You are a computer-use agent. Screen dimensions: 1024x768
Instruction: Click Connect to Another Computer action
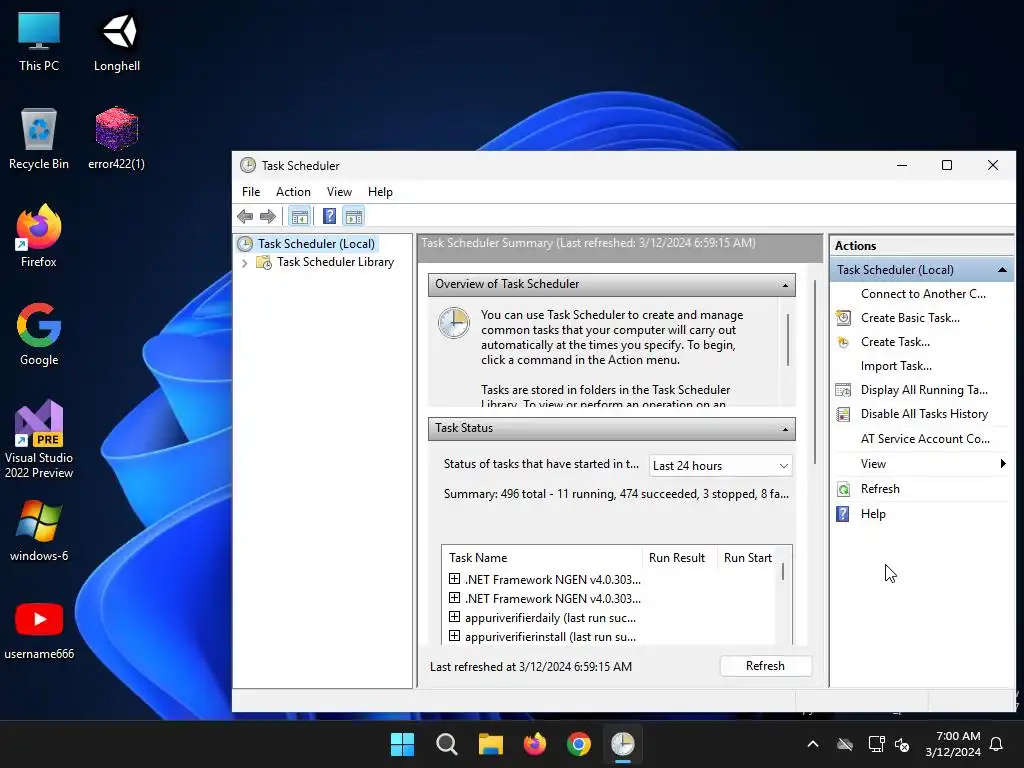pyautogui.click(x=923, y=294)
